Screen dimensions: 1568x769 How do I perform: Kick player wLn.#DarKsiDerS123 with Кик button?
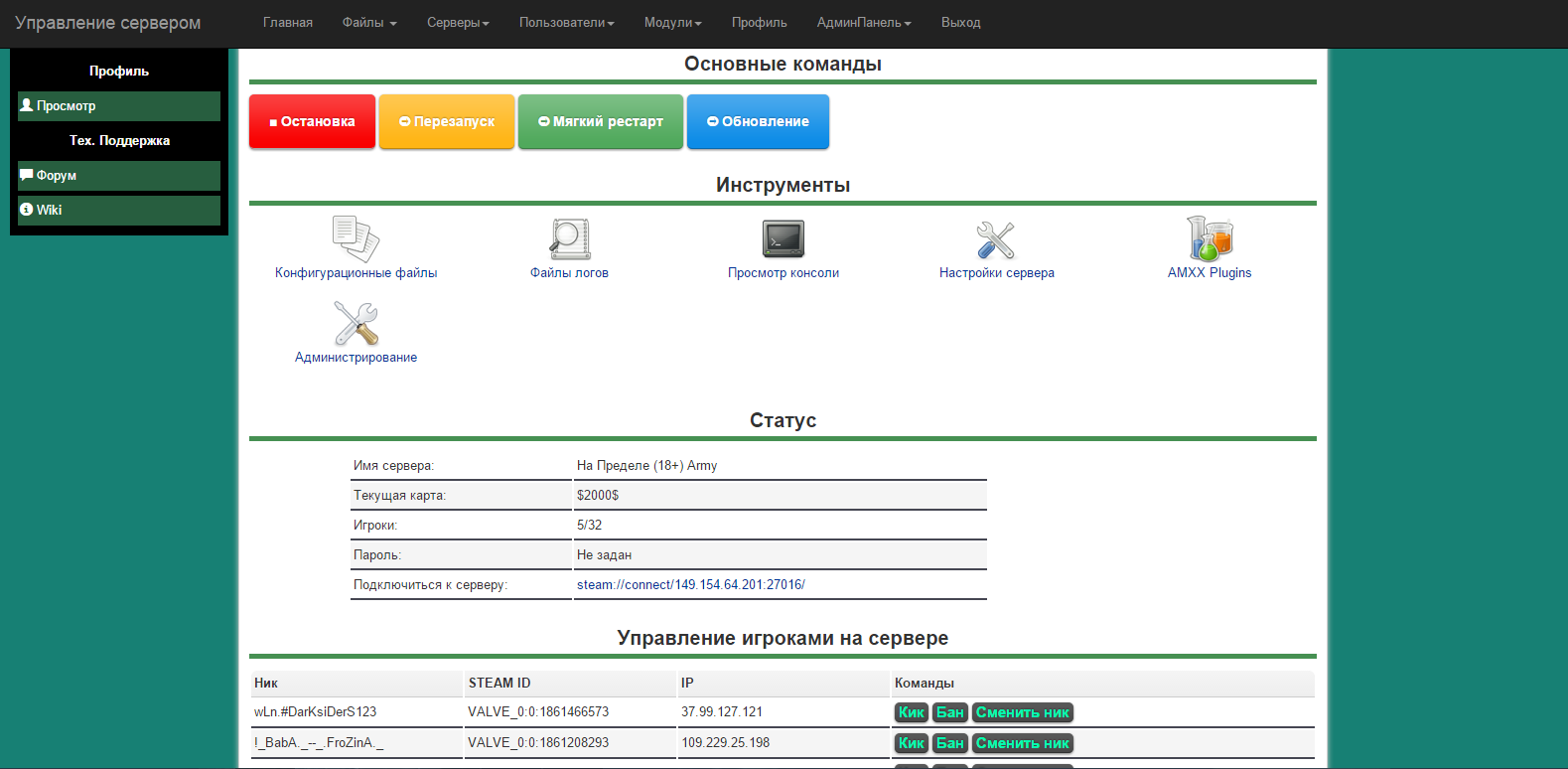point(911,712)
